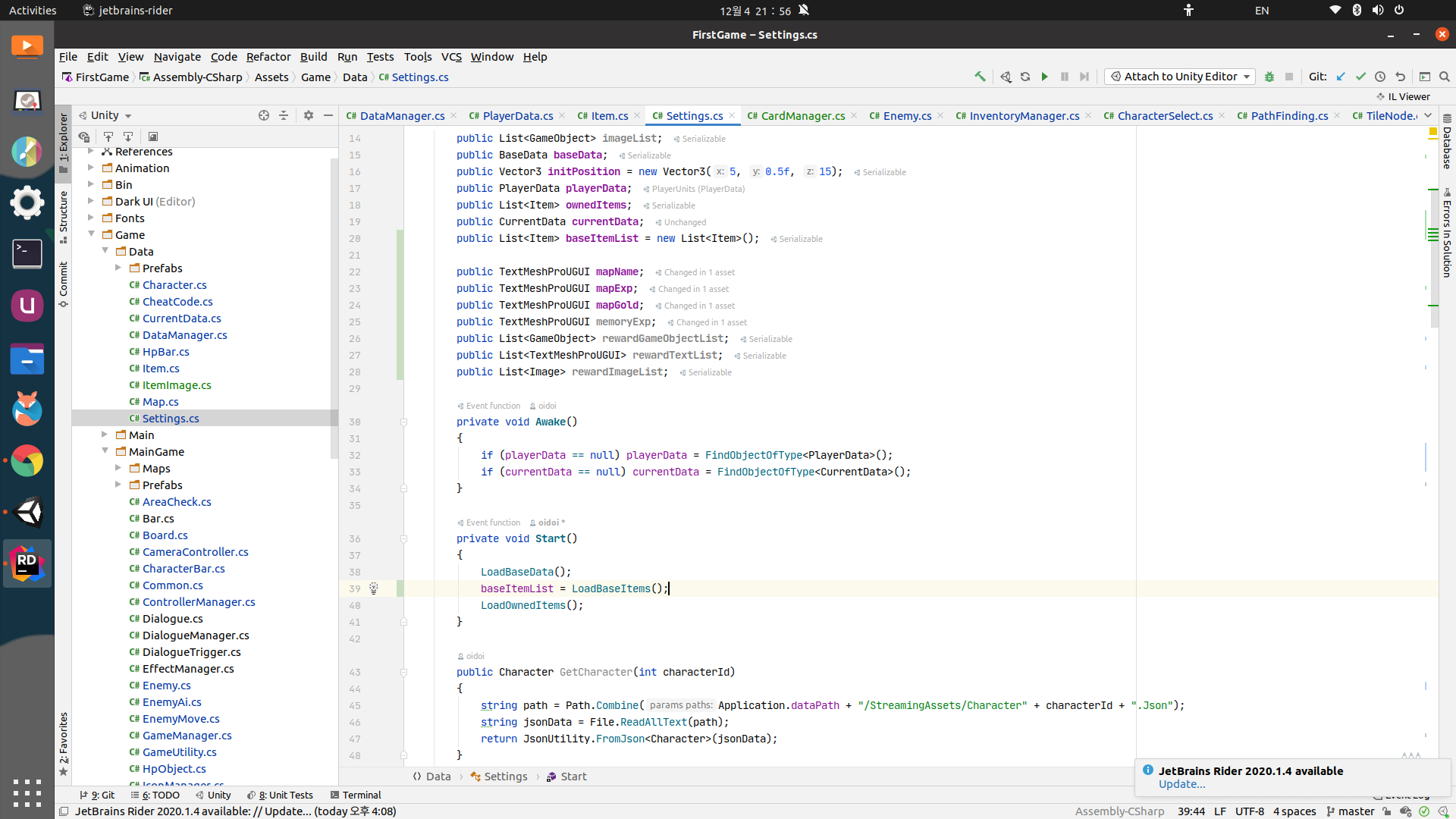Open the VCS menu
Viewport: 1456px width, 819px height.
pyautogui.click(x=451, y=57)
